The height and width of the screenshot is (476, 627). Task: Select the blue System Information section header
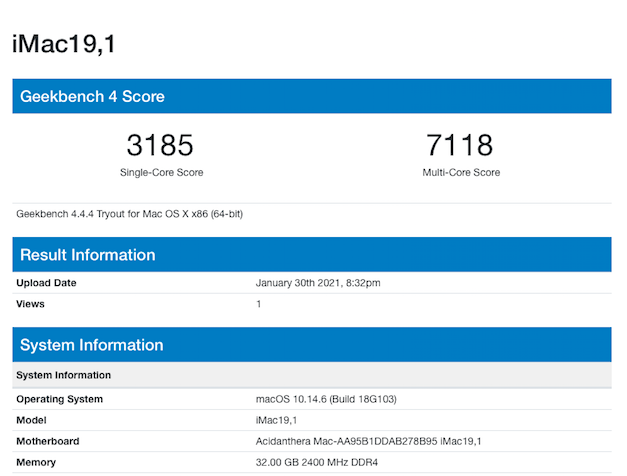point(91,345)
